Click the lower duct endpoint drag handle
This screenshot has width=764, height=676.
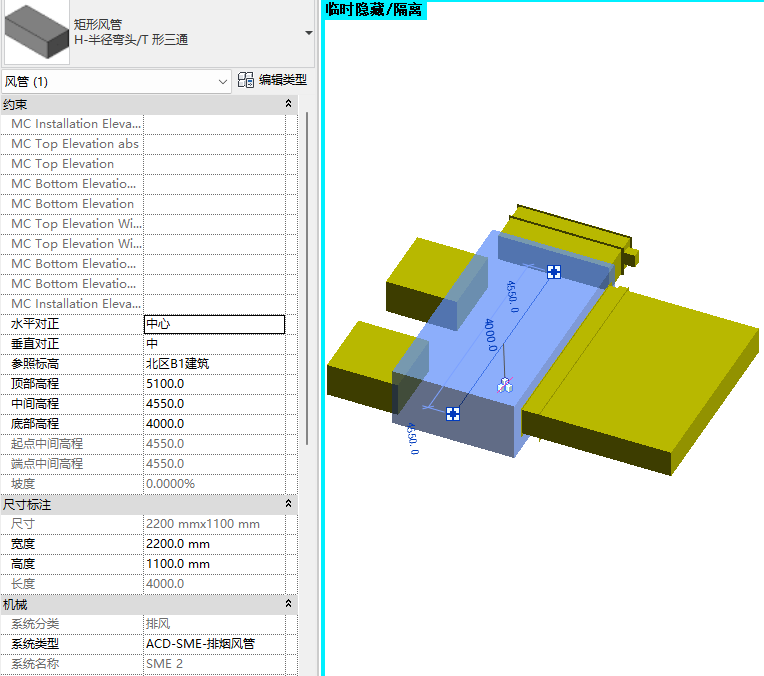click(x=452, y=413)
